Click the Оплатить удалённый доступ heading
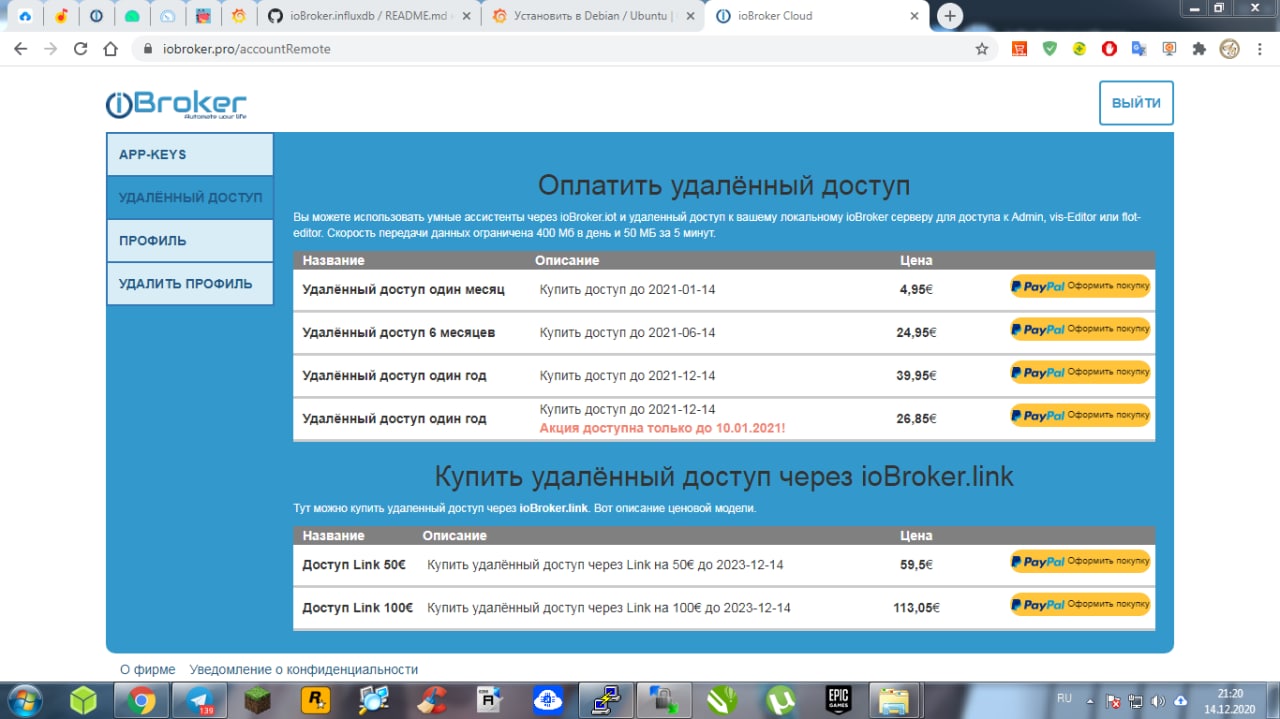This screenshot has height=719, width=1280. click(x=724, y=185)
